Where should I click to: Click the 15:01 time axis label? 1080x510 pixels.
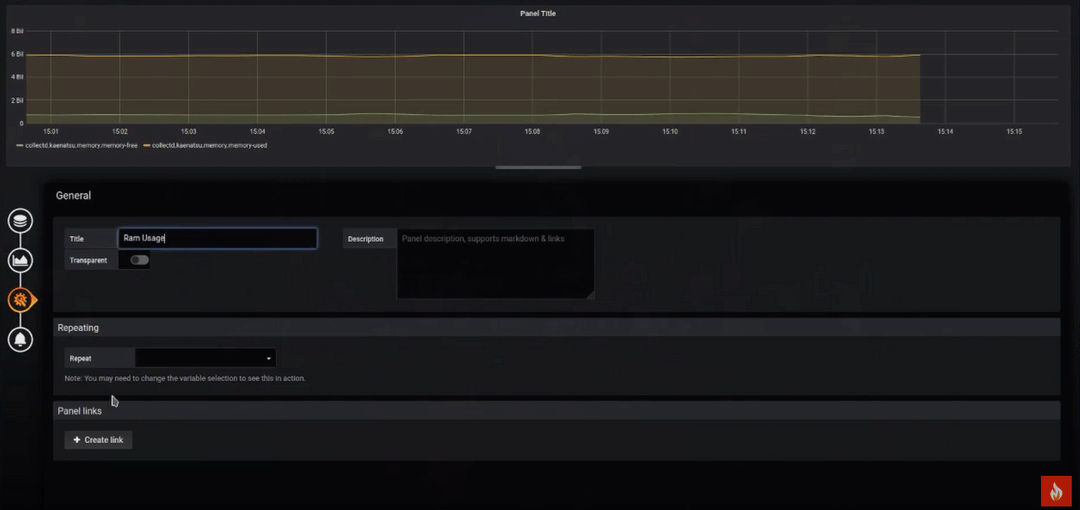51,131
